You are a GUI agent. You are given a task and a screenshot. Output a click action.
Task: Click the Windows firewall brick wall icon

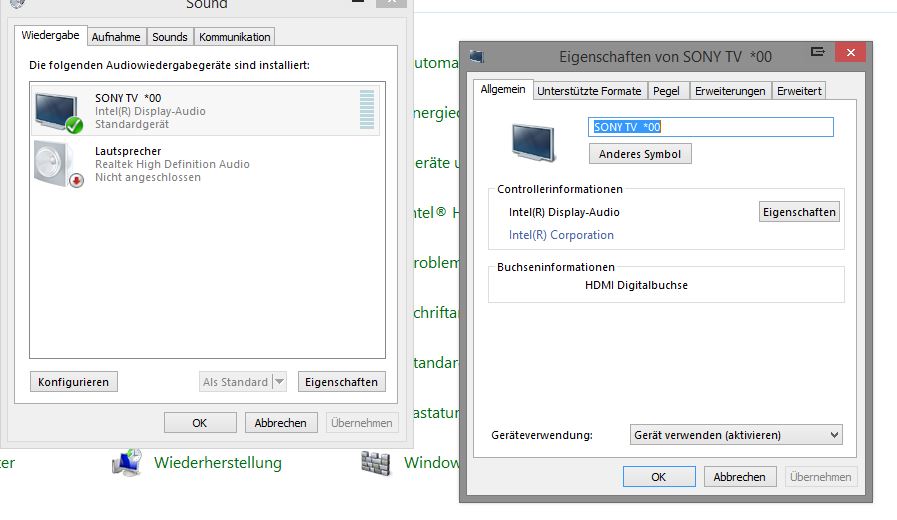click(375, 463)
